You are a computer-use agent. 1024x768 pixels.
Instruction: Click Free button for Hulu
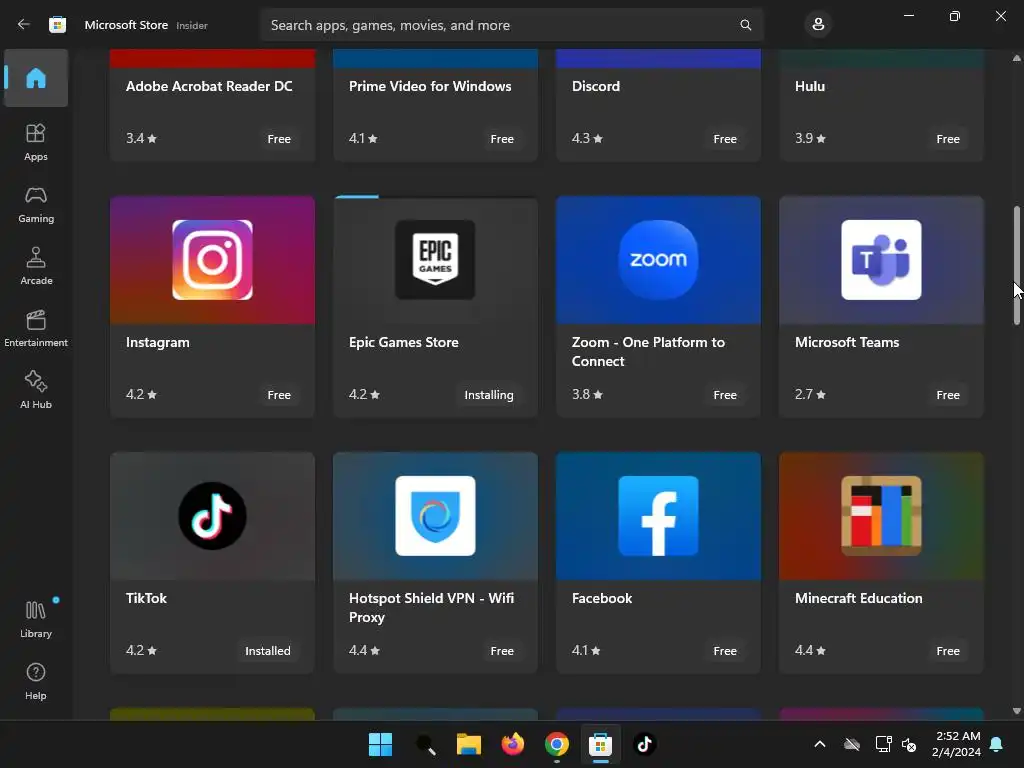[x=948, y=138]
